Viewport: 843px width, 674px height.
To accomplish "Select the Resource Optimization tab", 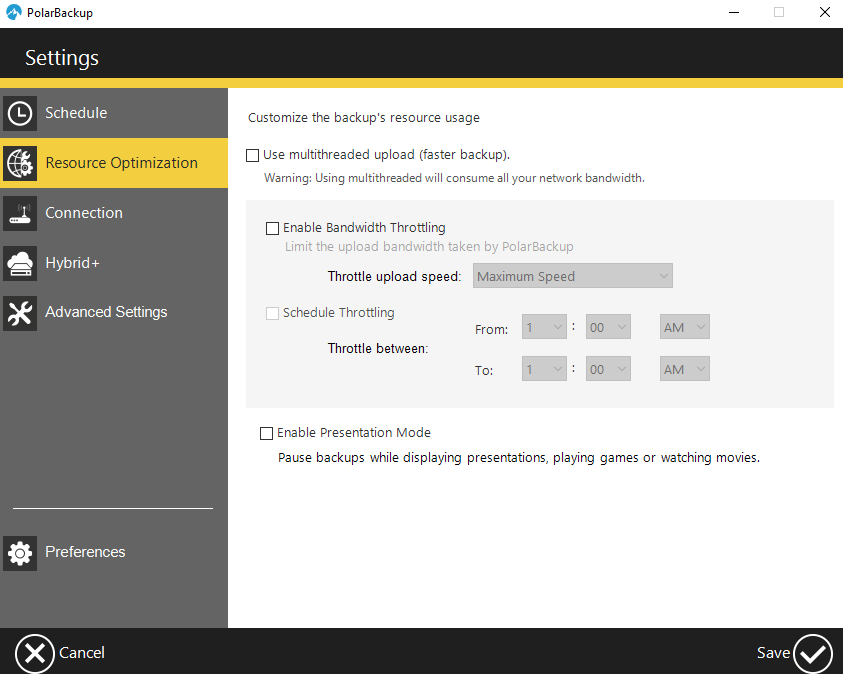I will [114, 163].
